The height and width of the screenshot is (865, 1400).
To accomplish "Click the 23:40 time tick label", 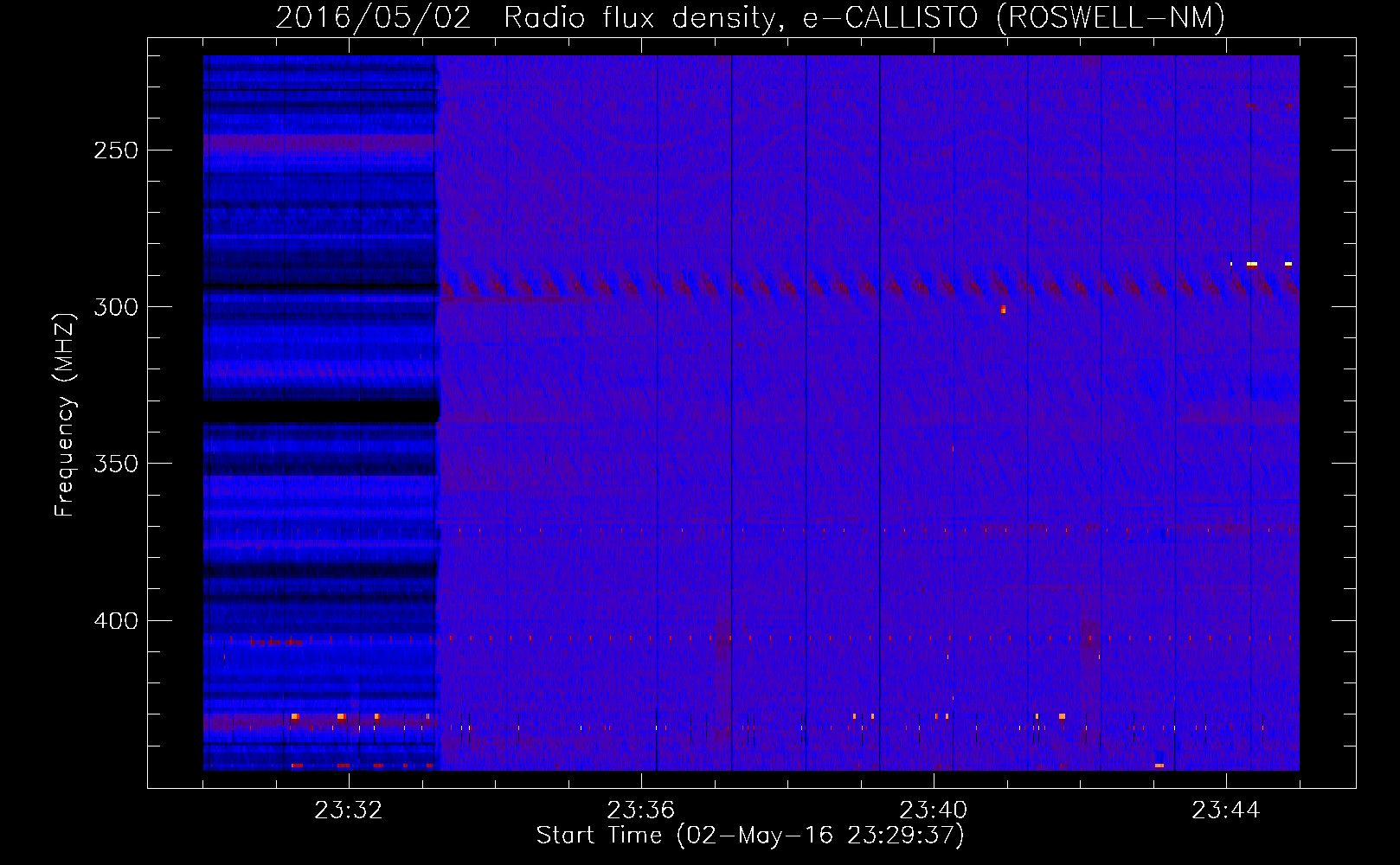I will (933, 811).
